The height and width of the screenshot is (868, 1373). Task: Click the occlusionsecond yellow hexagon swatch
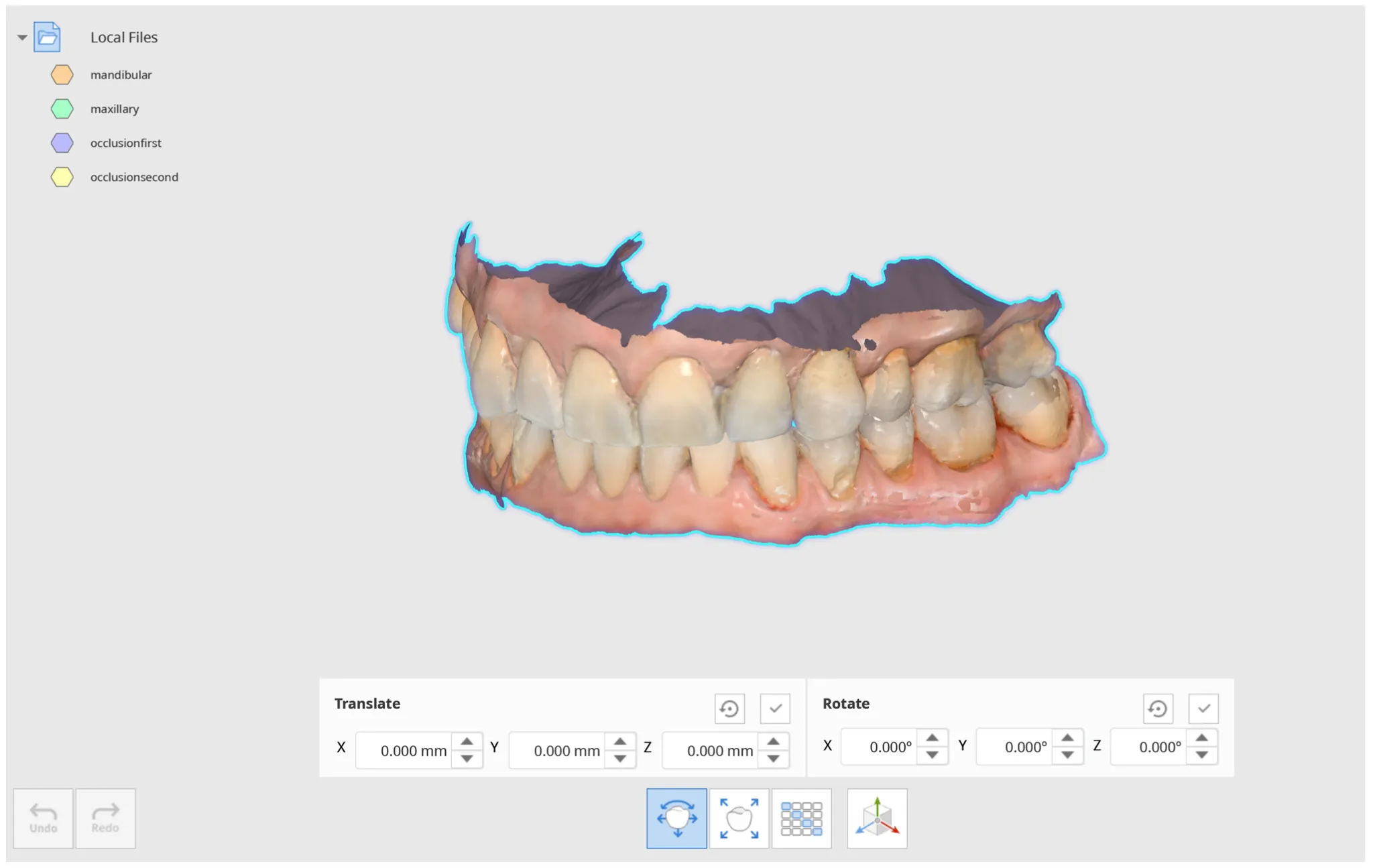62,177
